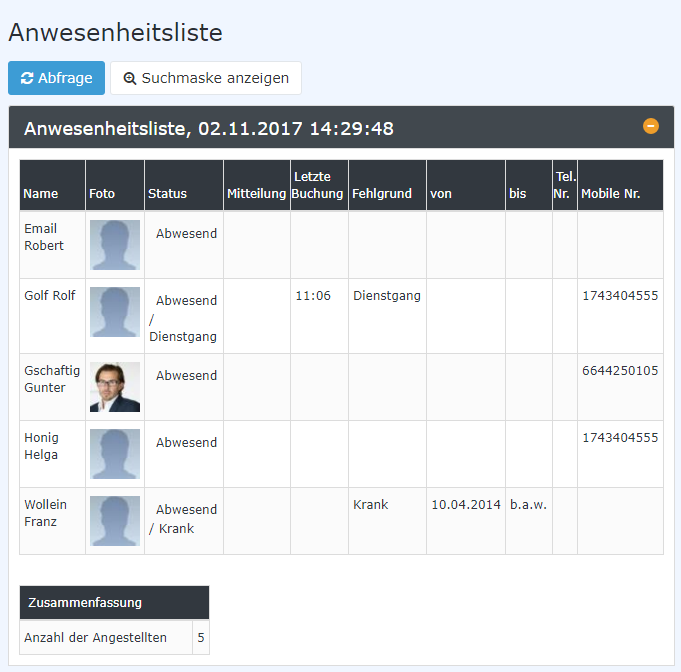
Task: Click Franz Wollein's placeholder avatar
Action: [115, 521]
